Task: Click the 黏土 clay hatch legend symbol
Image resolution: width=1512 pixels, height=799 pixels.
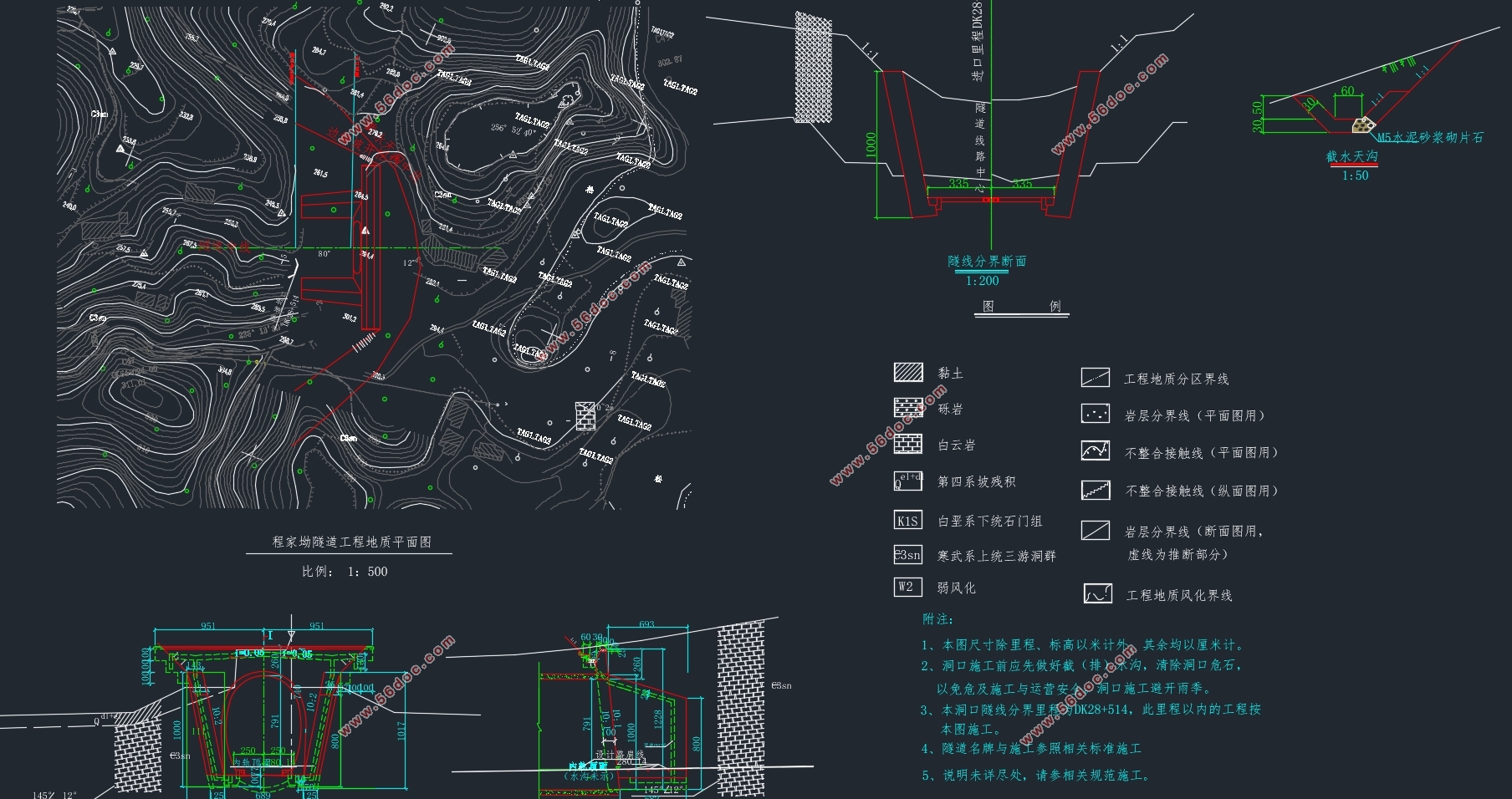Action: [x=908, y=372]
